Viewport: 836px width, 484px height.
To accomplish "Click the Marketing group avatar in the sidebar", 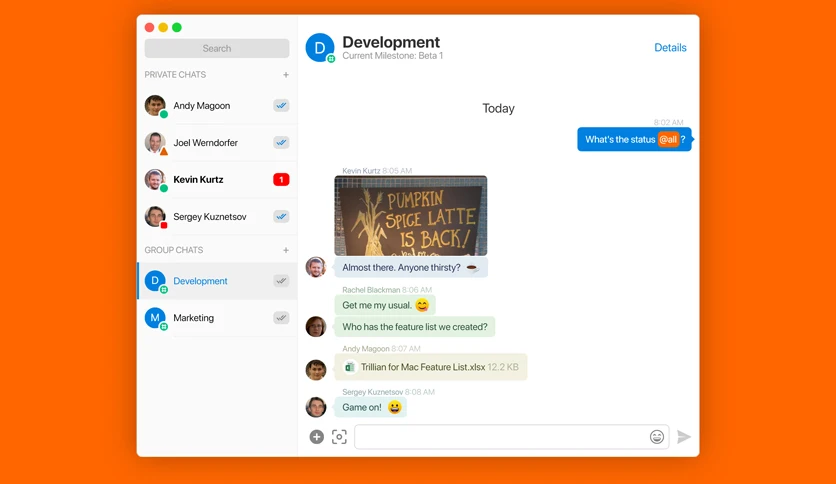I will (155, 318).
